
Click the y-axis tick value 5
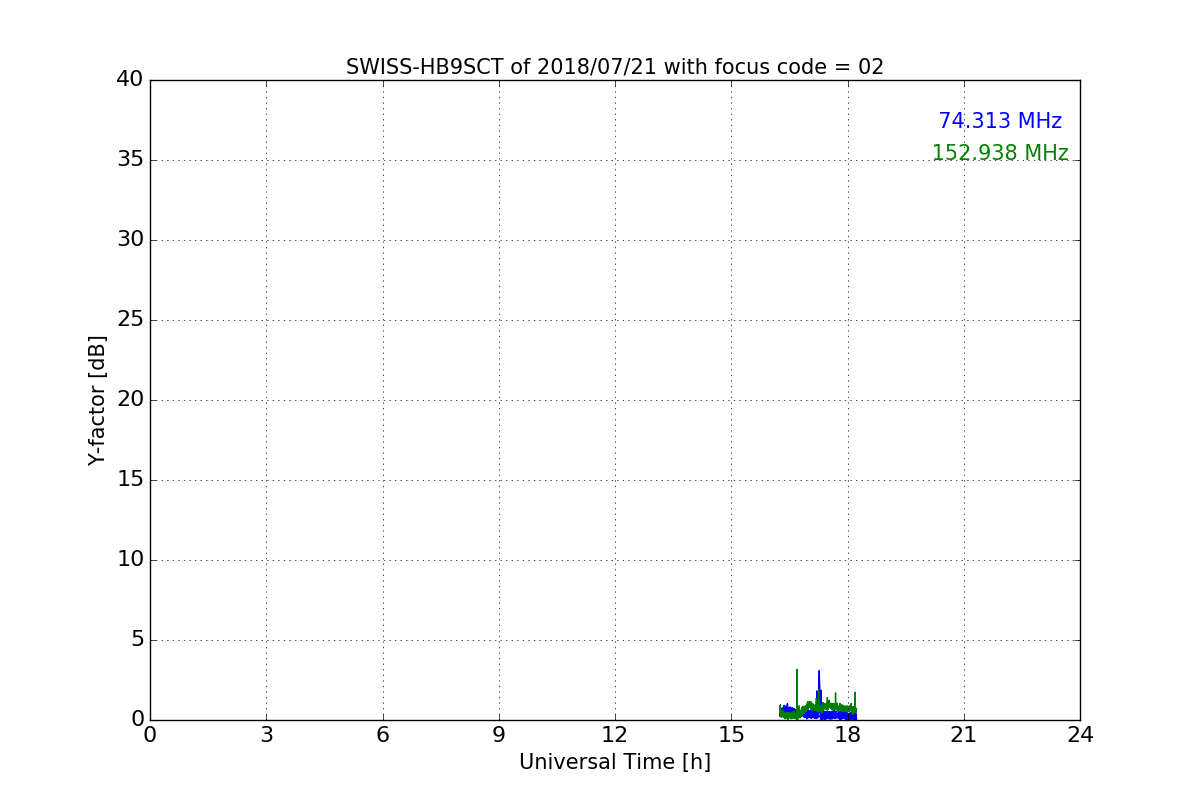tap(137, 640)
